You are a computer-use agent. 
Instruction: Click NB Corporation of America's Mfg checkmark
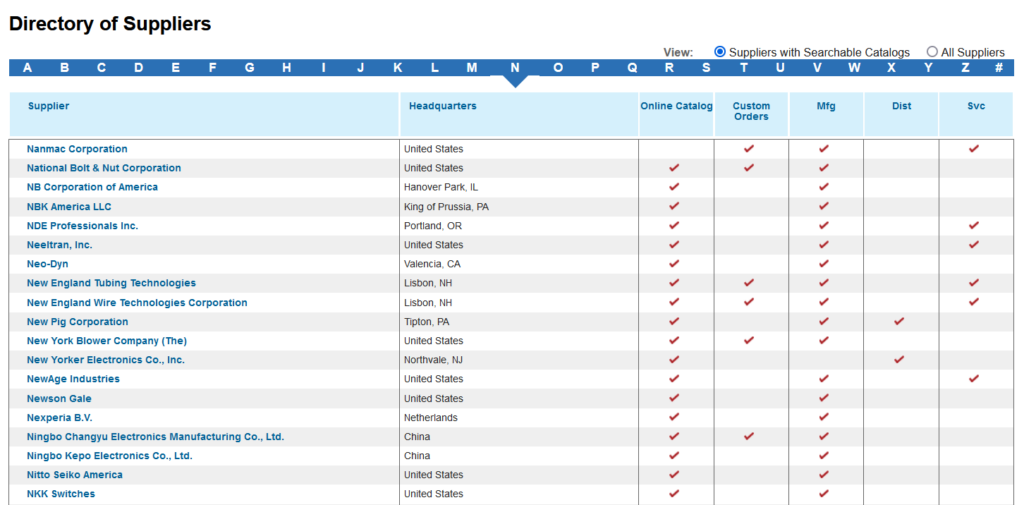pyautogui.click(x=824, y=187)
